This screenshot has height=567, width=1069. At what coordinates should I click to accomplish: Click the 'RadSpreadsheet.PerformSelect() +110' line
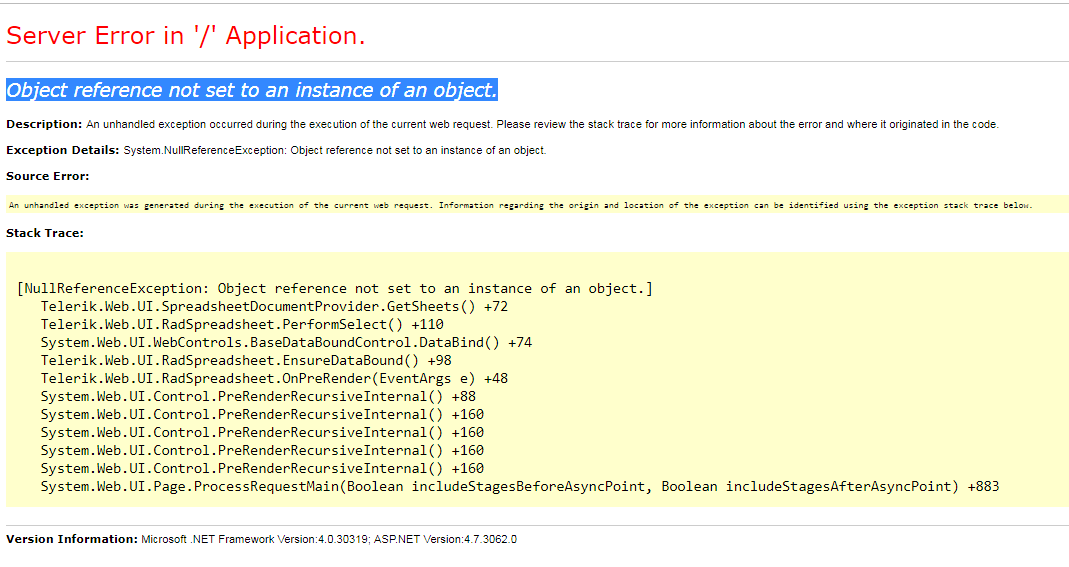click(242, 324)
